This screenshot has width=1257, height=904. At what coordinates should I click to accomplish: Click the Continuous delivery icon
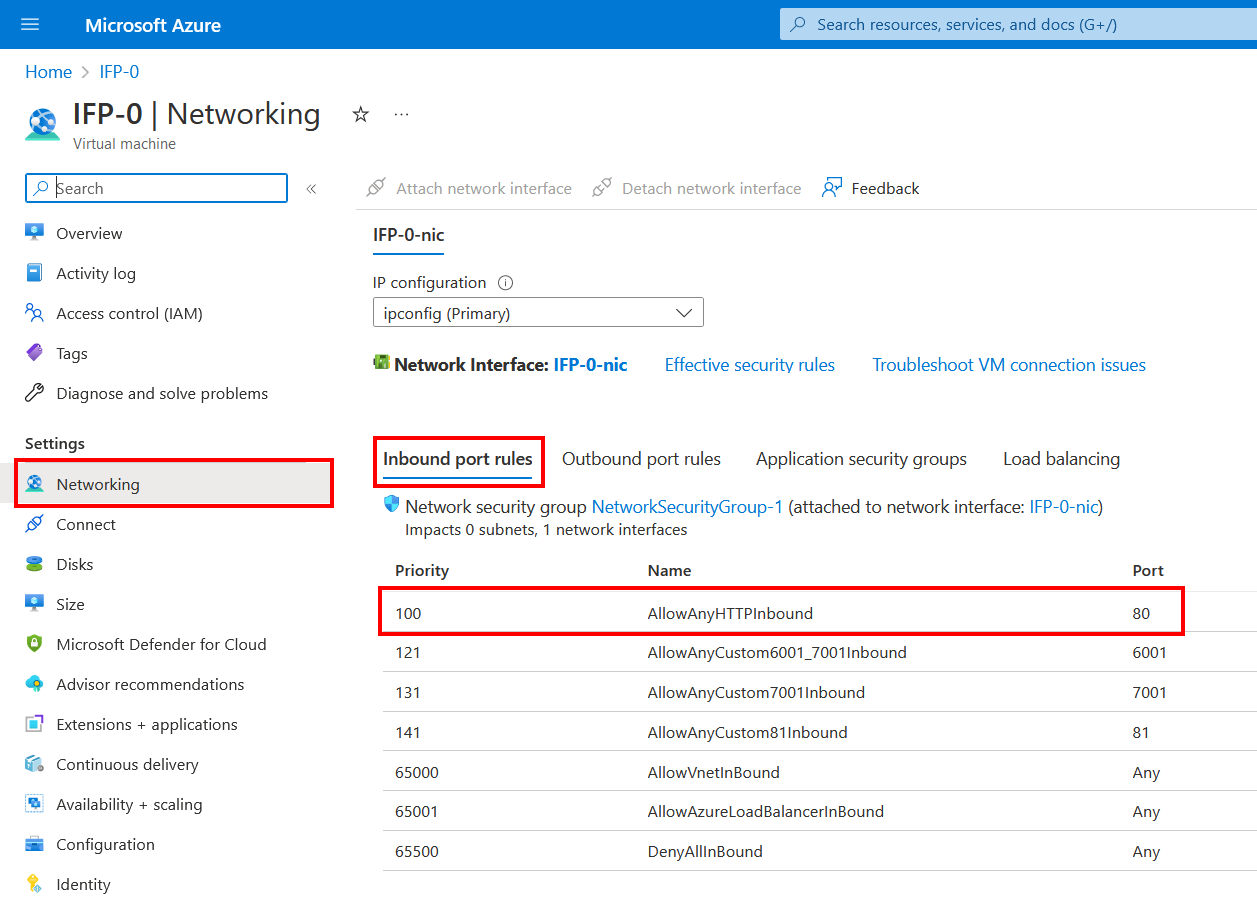[x=35, y=764]
